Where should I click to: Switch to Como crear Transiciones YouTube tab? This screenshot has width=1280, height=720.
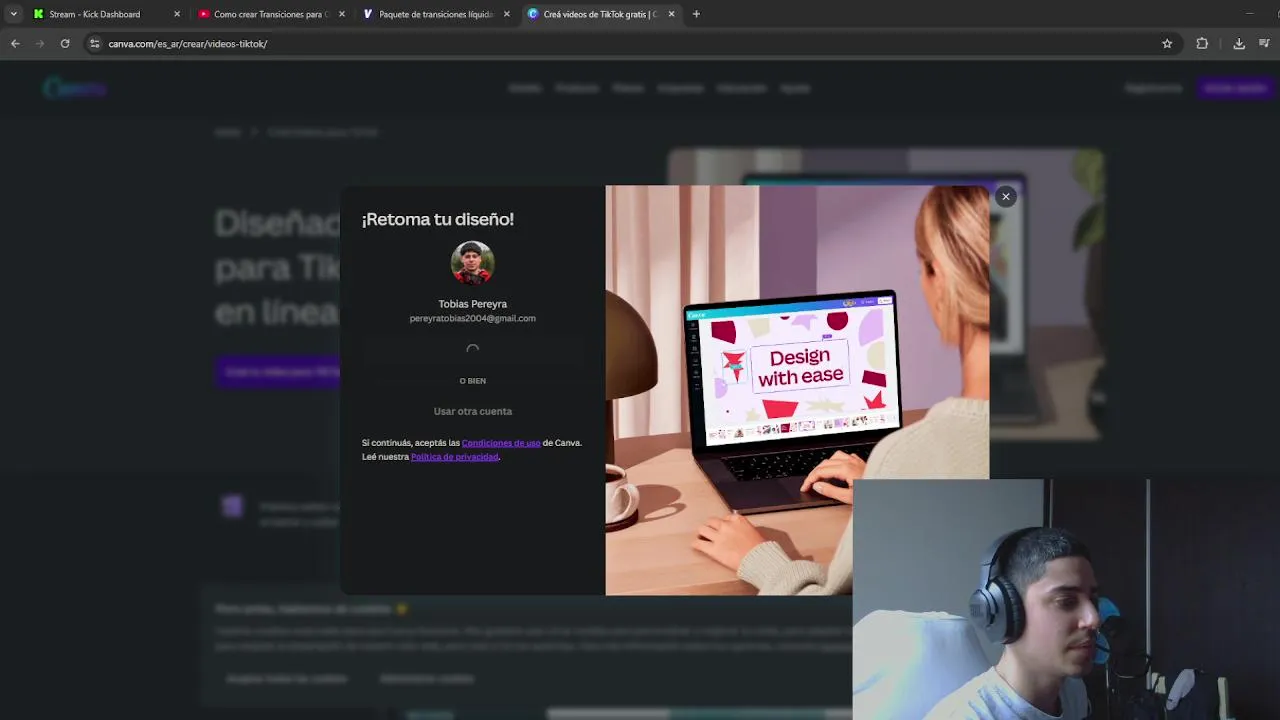tap(270, 14)
